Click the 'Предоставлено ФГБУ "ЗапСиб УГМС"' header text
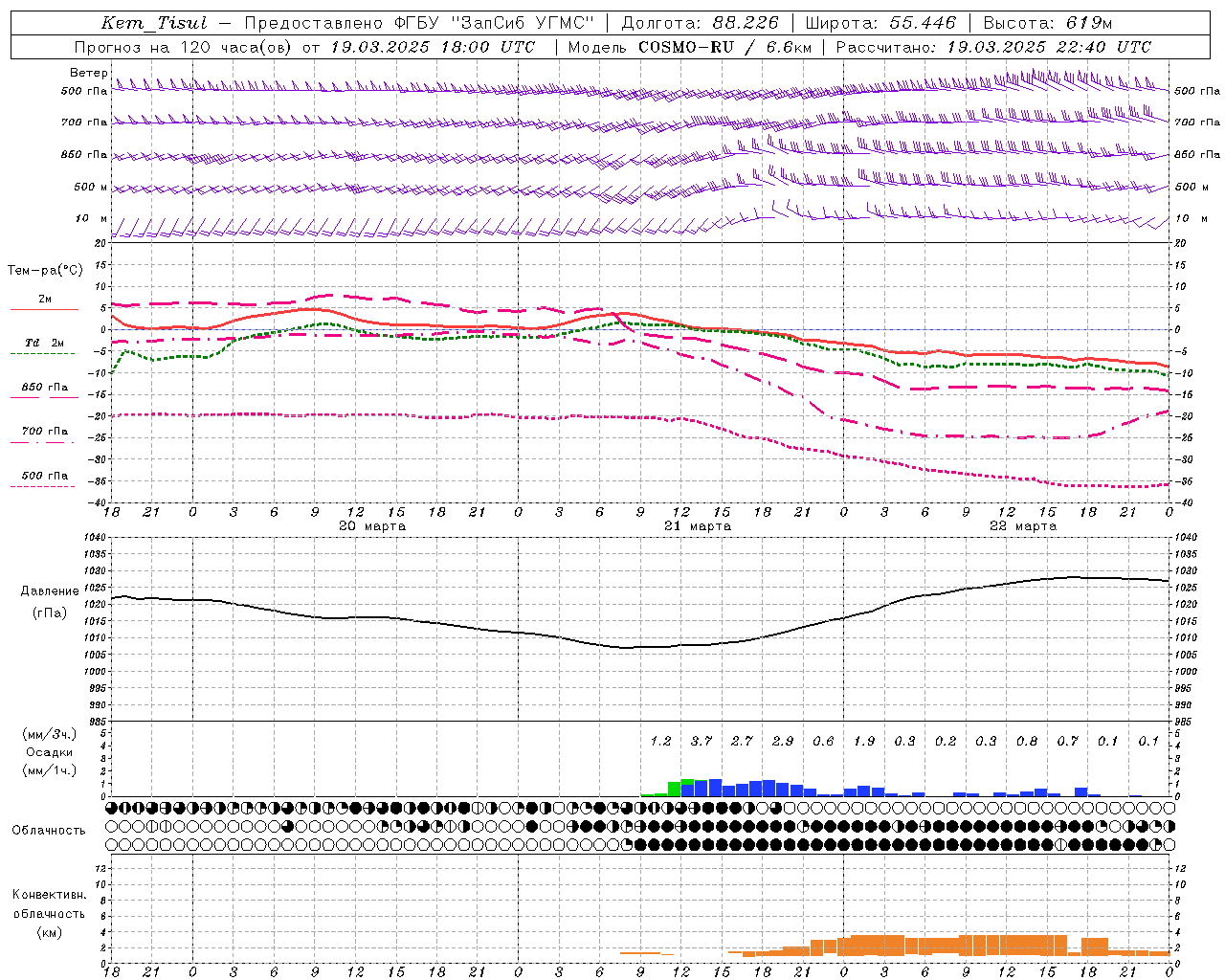The height and width of the screenshot is (980, 1225). point(419,23)
